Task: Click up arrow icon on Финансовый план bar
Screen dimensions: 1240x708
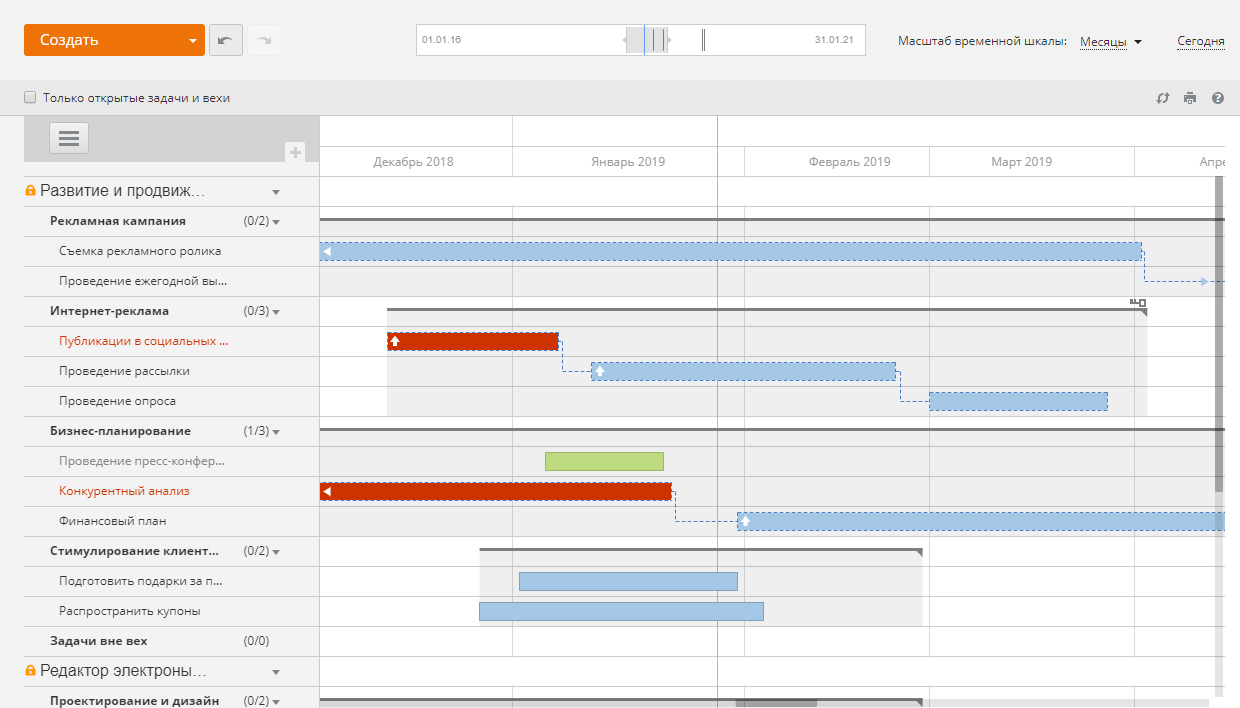Action: click(745, 521)
